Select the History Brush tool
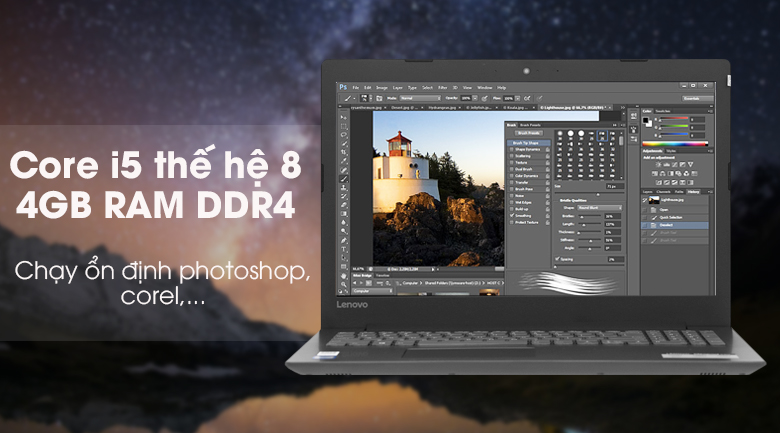 (x=343, y=196)
